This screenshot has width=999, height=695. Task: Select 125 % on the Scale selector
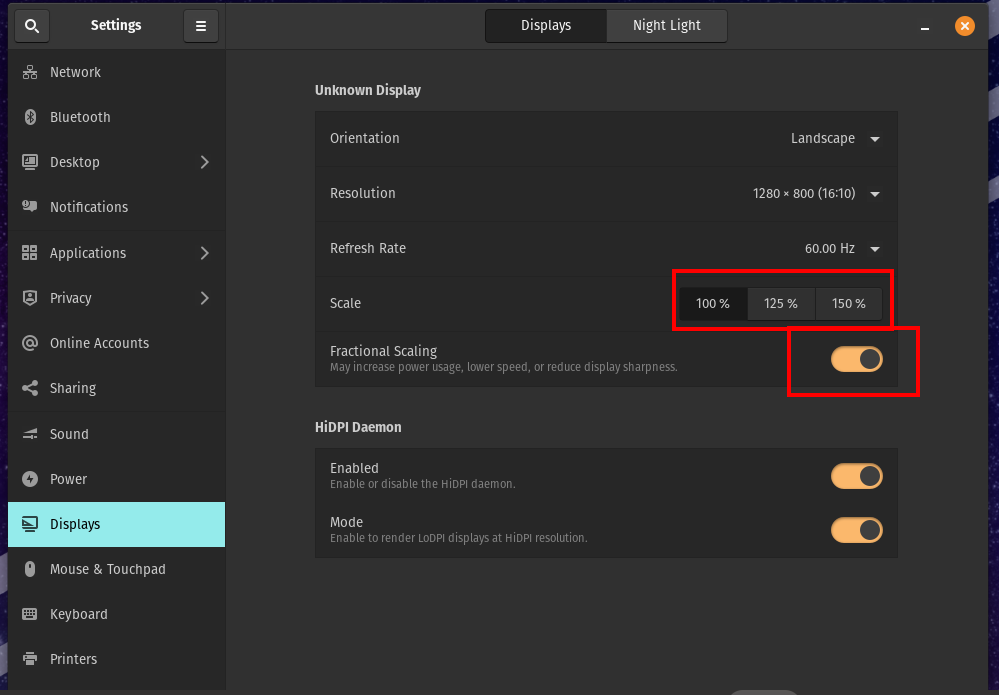(780, 303)
